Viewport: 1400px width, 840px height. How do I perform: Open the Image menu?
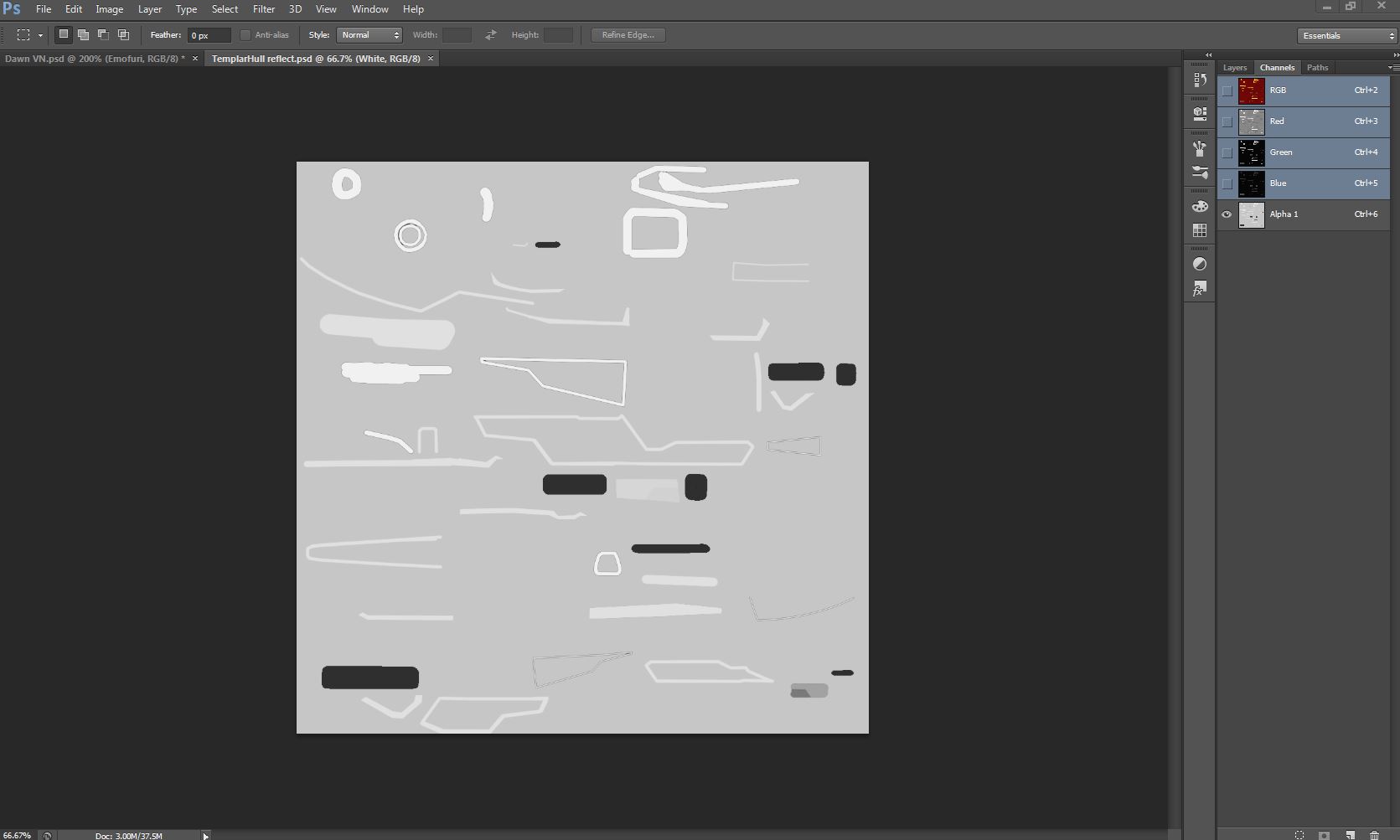[109, 9]
